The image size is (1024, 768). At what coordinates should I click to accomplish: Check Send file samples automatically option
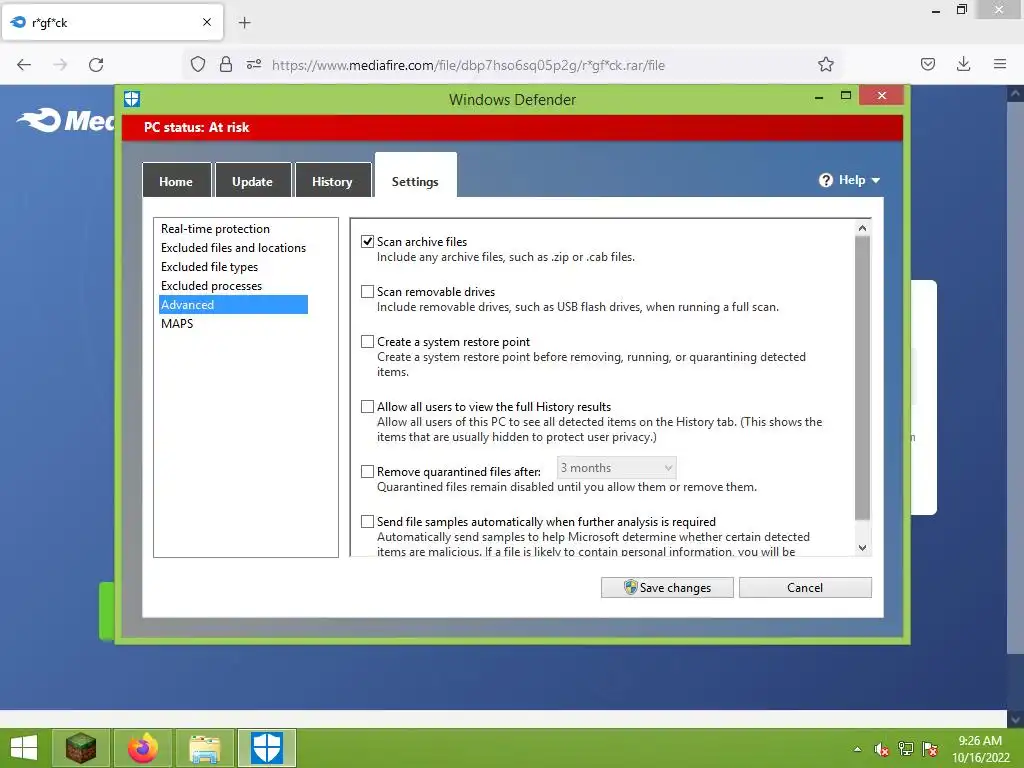coord(368,522)
